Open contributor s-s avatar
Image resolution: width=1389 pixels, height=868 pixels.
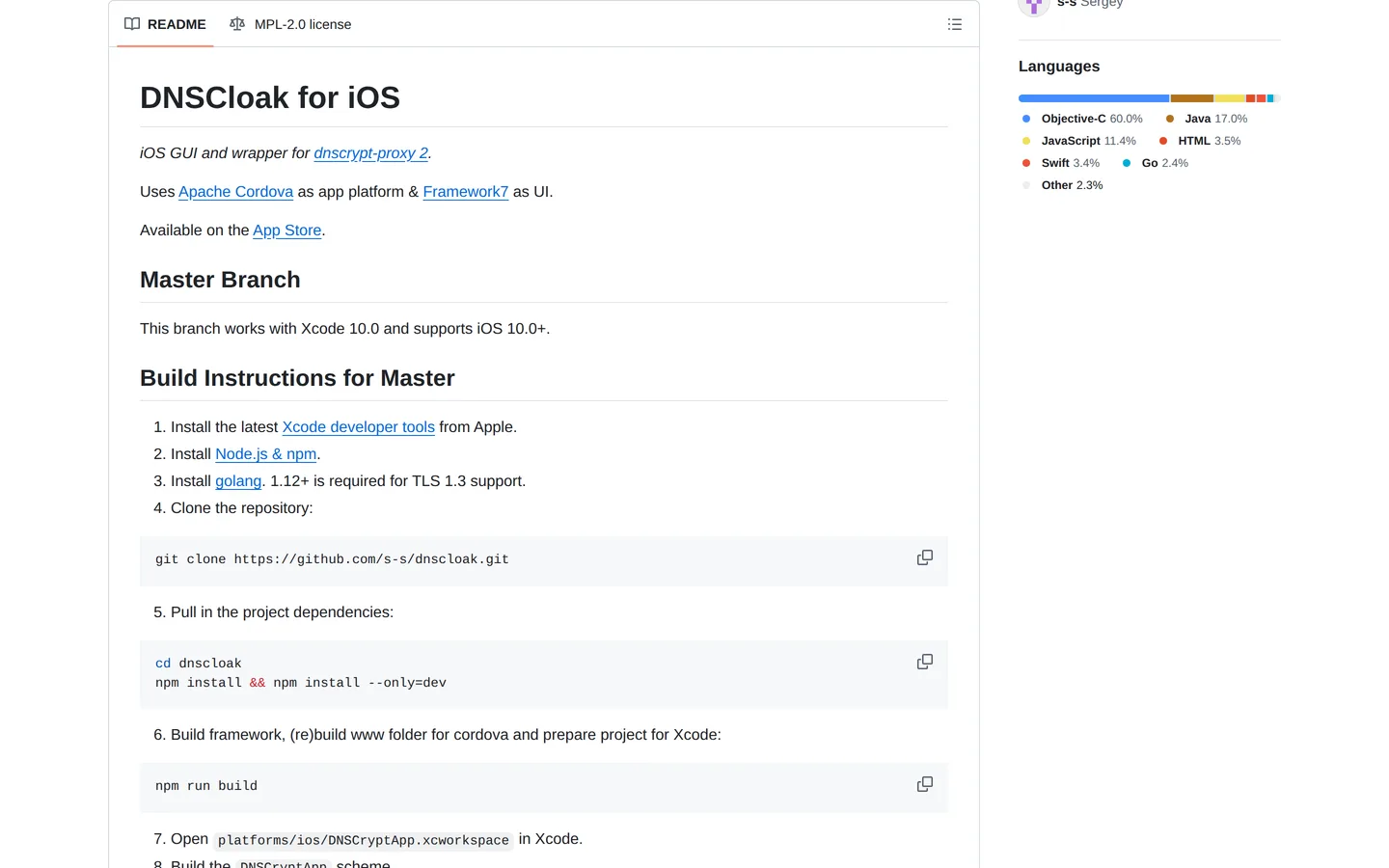click(1034, 4)
